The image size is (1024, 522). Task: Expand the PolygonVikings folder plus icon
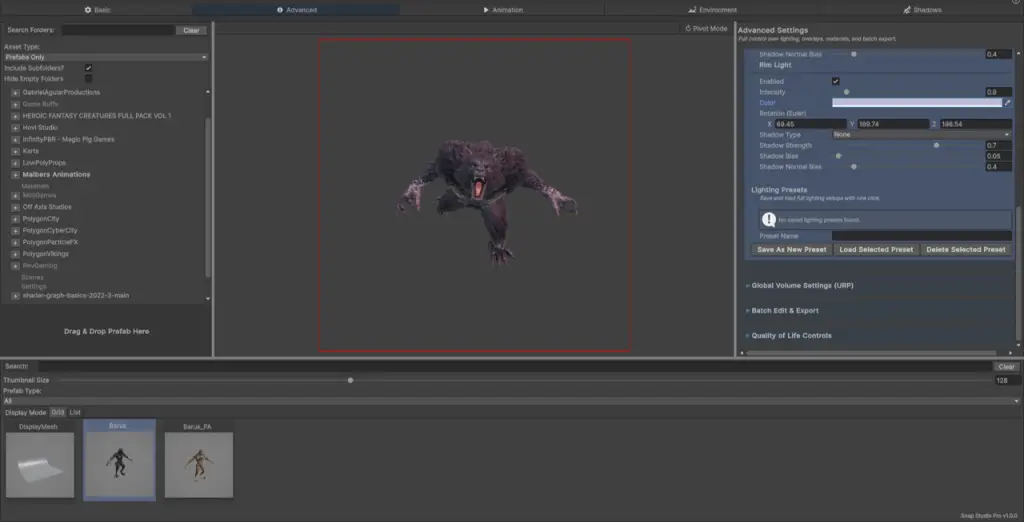(15, 254)
